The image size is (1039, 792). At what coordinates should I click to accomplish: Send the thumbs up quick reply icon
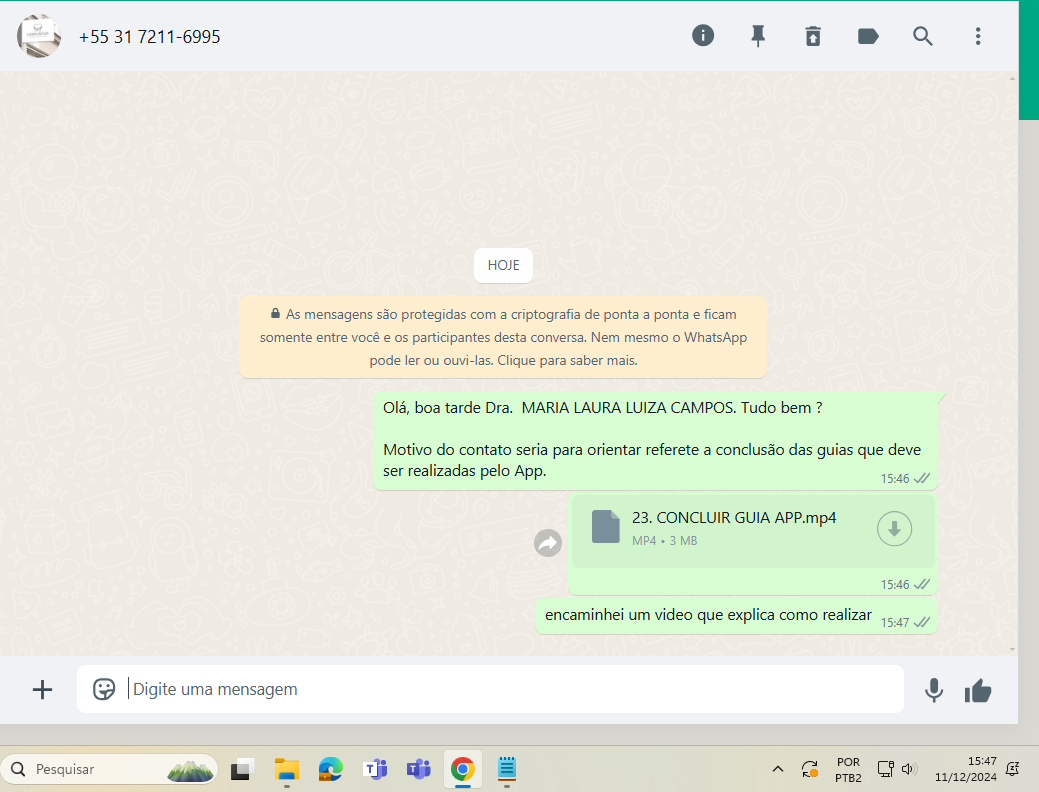pos(978,691)
